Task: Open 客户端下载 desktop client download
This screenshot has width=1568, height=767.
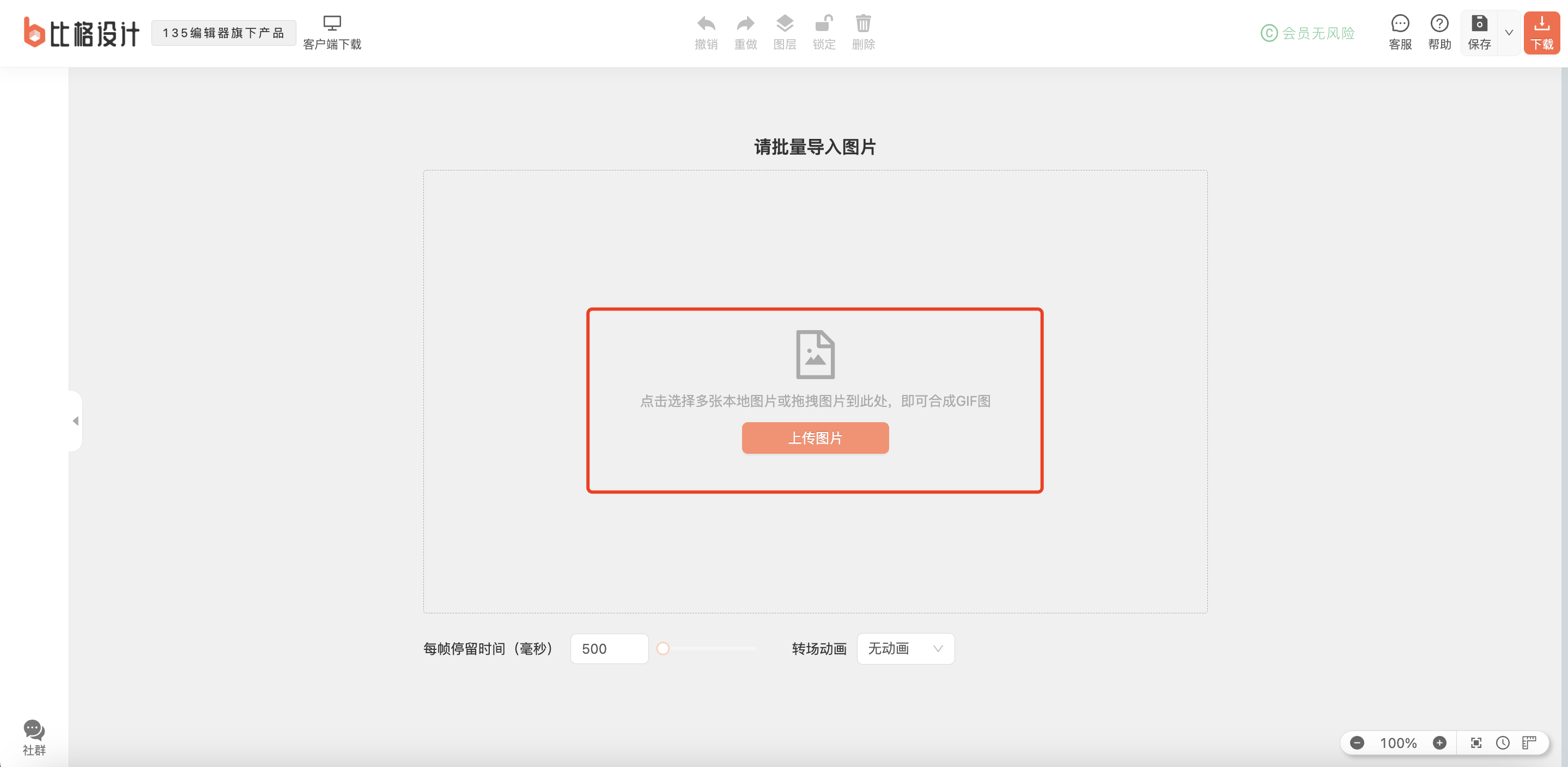Action: [332, 33]
